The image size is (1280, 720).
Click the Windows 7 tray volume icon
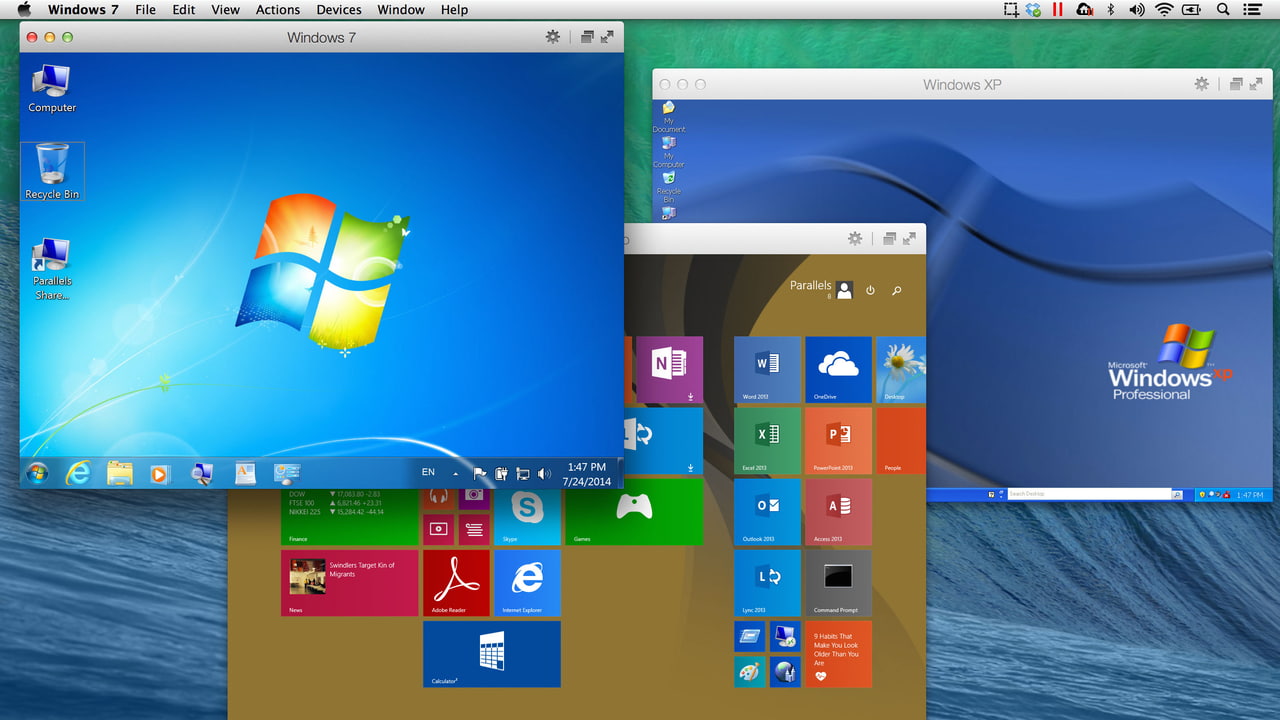544,473
